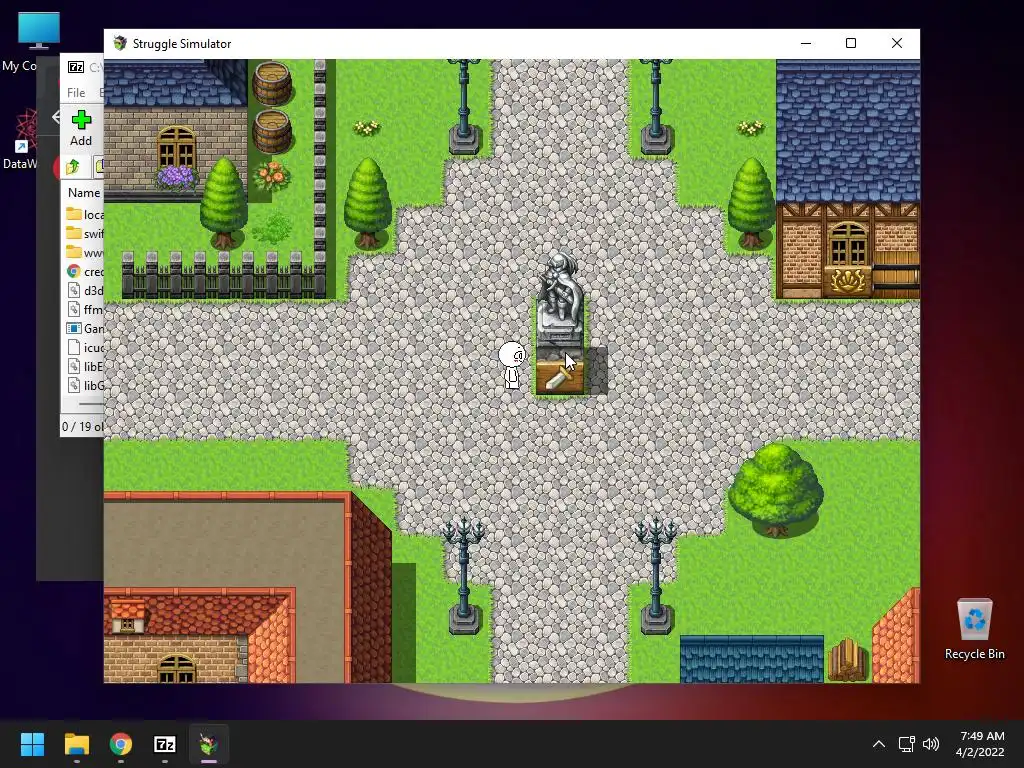
Task: Select the 'libG' file in 7-Zip list
Action: click(86, 385)
